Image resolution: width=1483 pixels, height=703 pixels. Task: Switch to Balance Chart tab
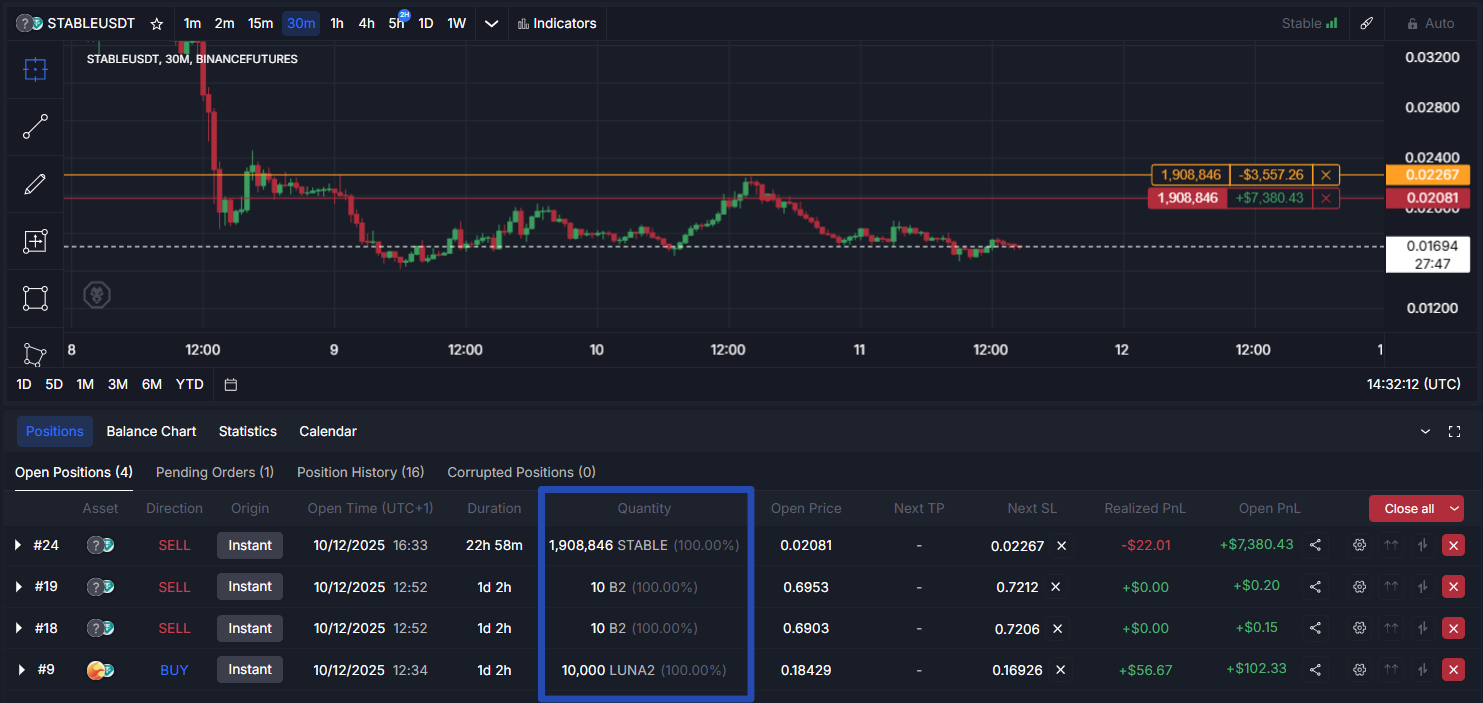[151, 431]
